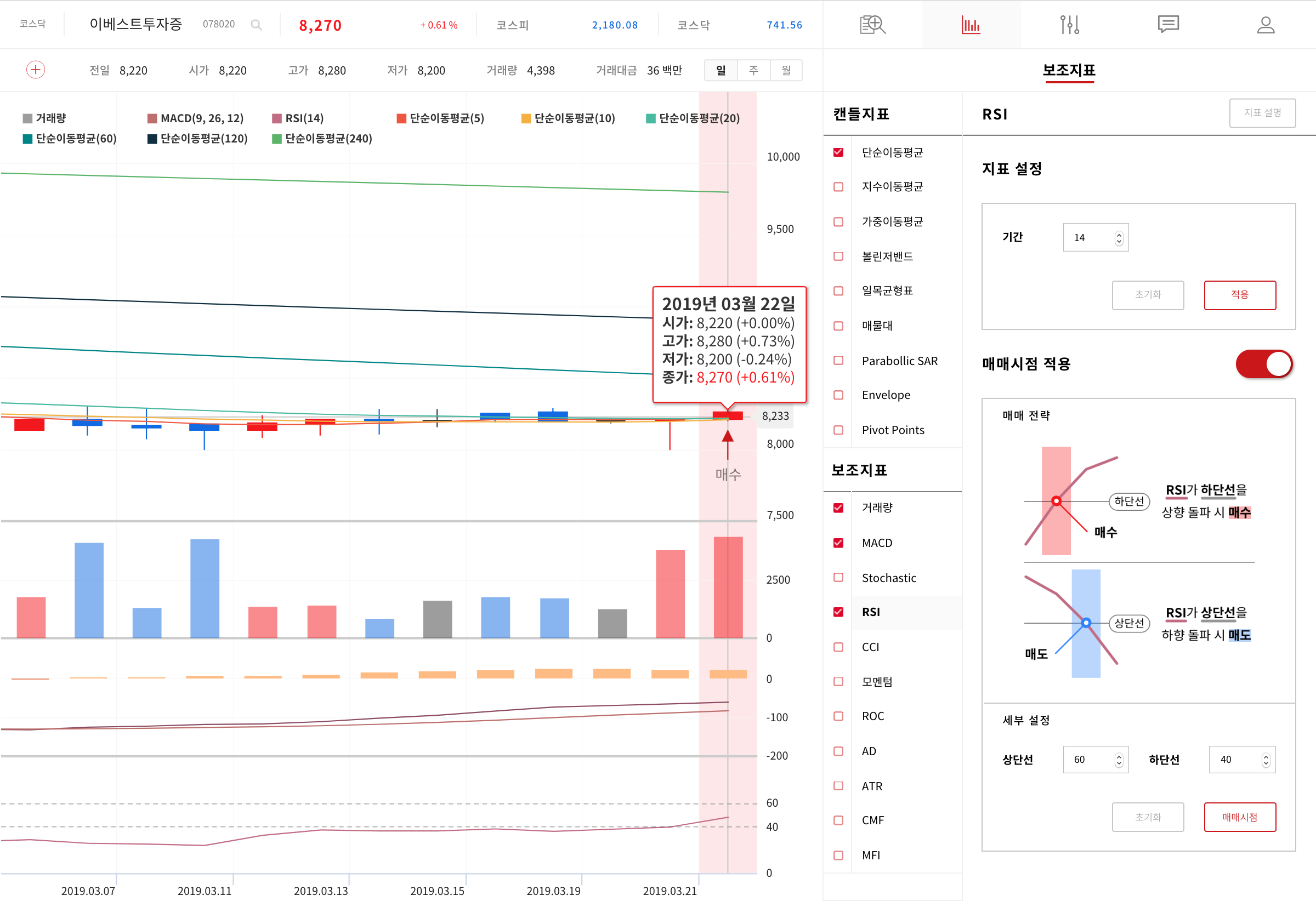Click the red plus circle icon
The width and height of the screenshot is (1316, 901).
[36, 70]
